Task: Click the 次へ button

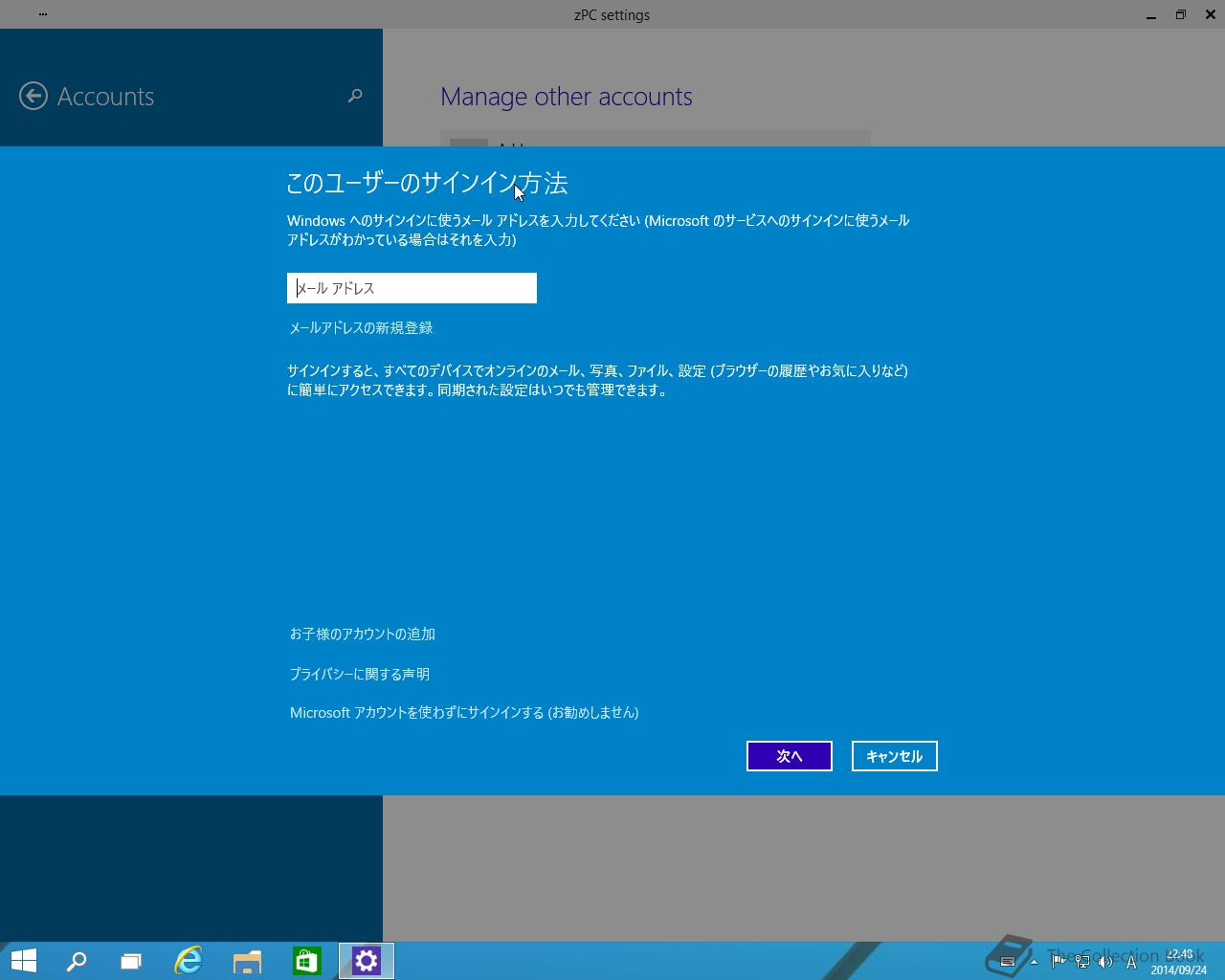Action: [790, 756]
